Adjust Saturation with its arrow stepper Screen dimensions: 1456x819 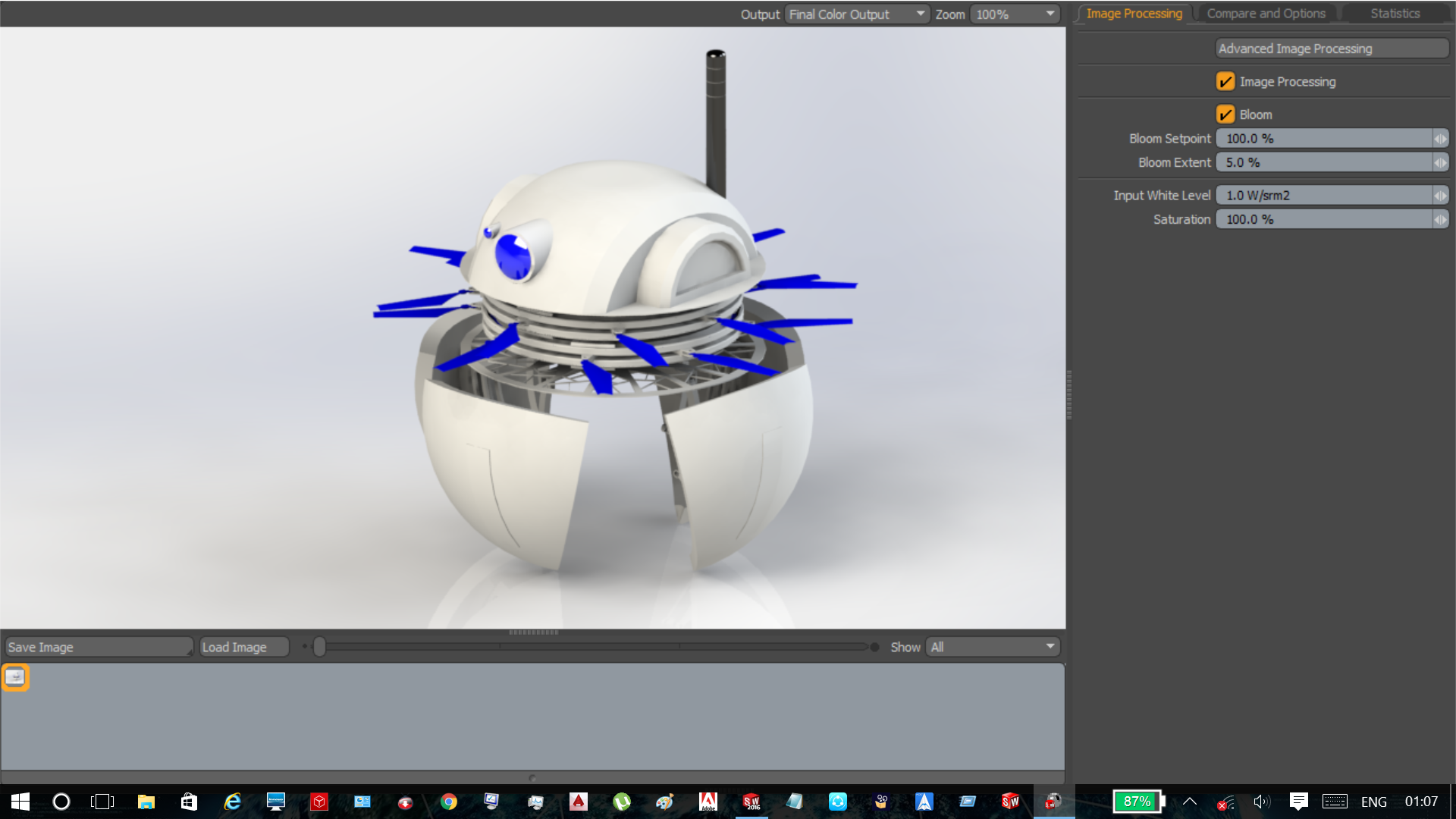(x=1440, y=219)
